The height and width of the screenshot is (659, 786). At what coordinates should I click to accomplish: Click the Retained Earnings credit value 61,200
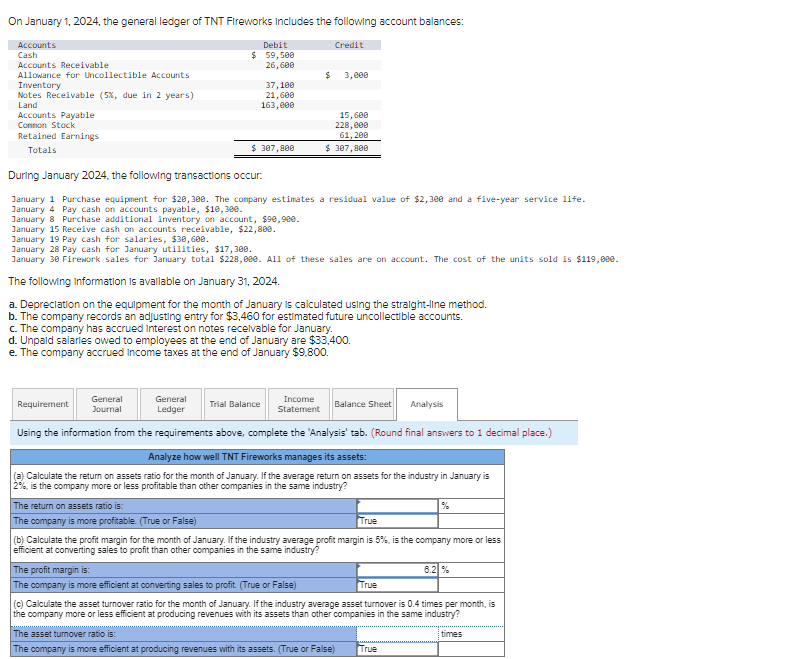pyautogui.click(x=354, y=135)
